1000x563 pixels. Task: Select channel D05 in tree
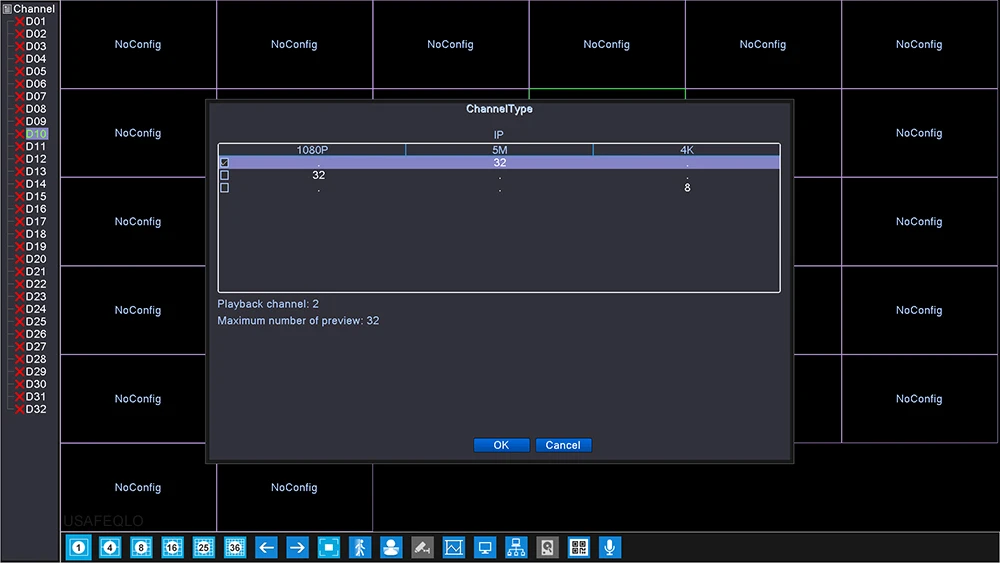click(x=36, y=71)
